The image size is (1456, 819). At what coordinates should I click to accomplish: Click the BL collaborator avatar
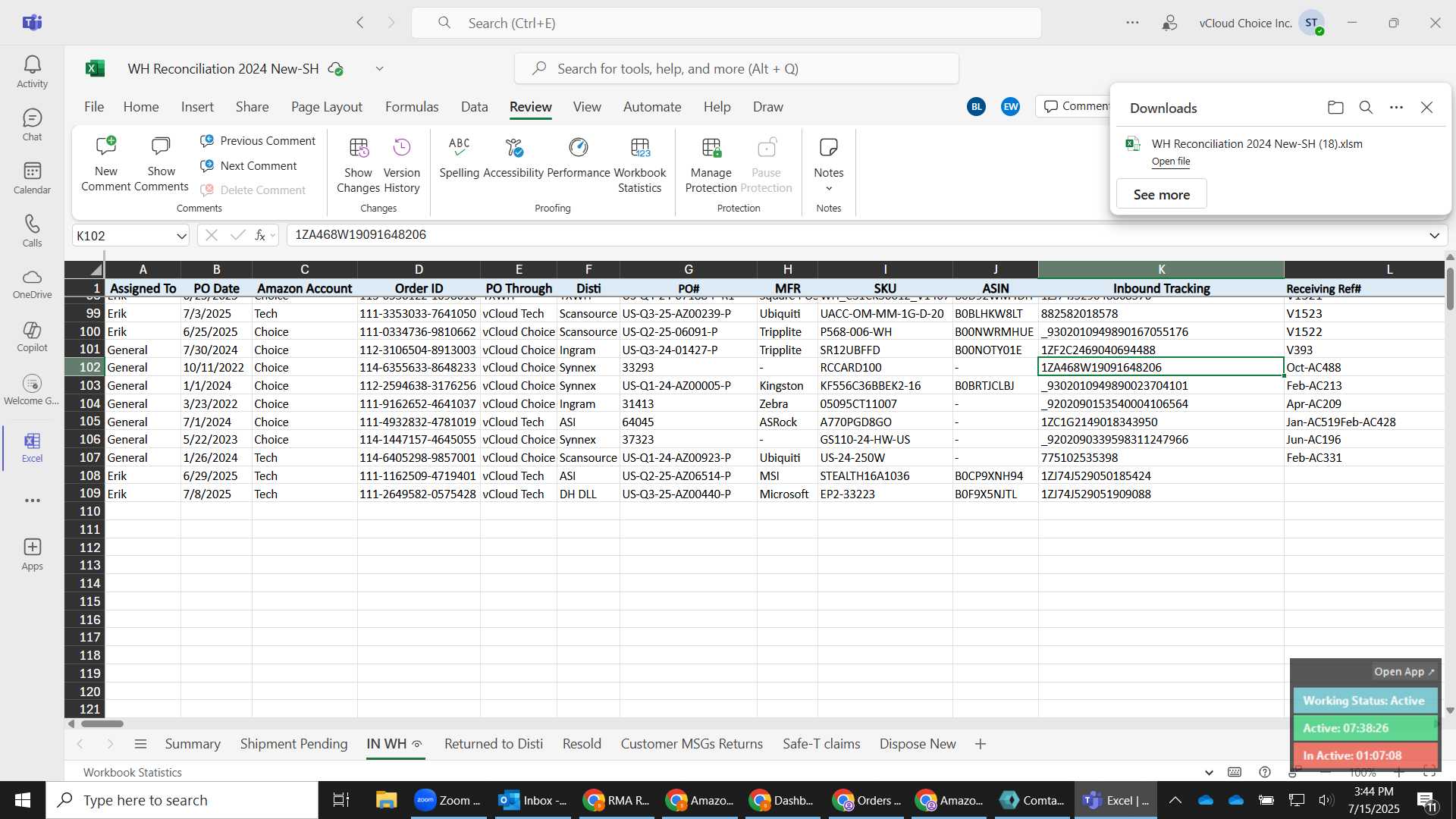pos(977,107)
